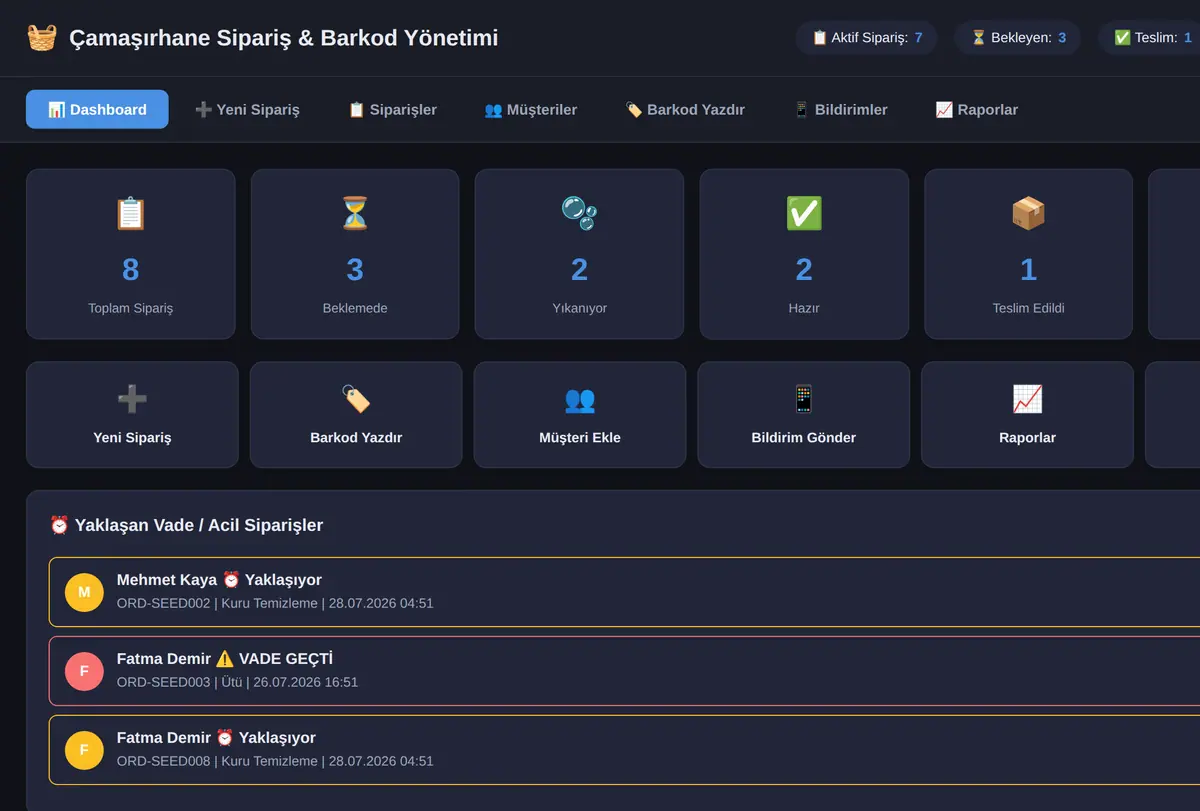This screenshot has height=811, width=1200.
Task: Click the Müşteri Ekle quick action label
Action: (x=580, y=437)
